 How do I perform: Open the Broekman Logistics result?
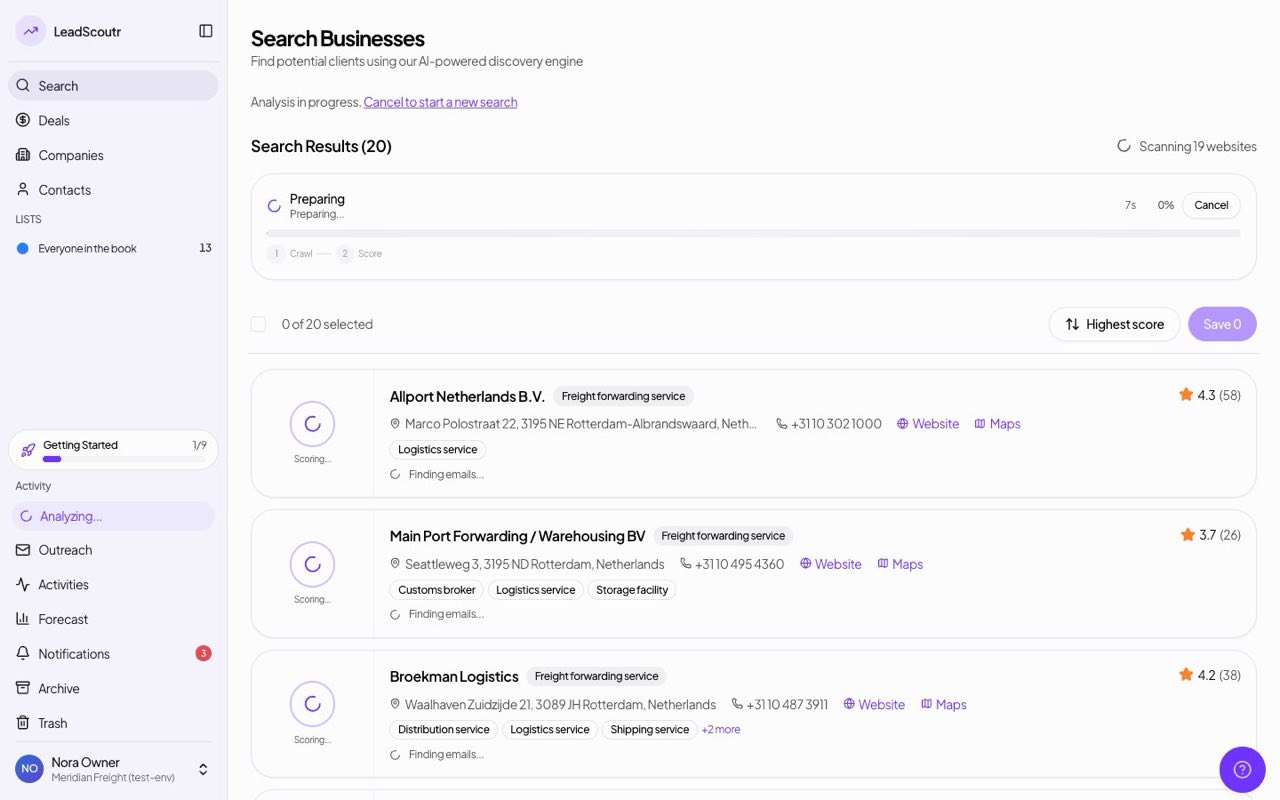click(x=454, y=677)
